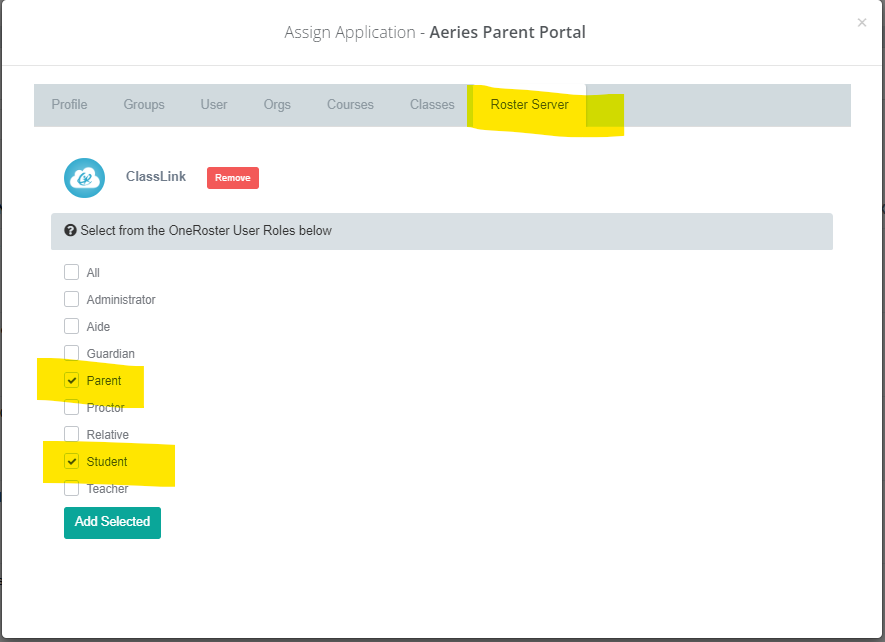Viewport: 885px width, 642px height.
Task: Click the question mark help icon
Action: coord(71,230)
